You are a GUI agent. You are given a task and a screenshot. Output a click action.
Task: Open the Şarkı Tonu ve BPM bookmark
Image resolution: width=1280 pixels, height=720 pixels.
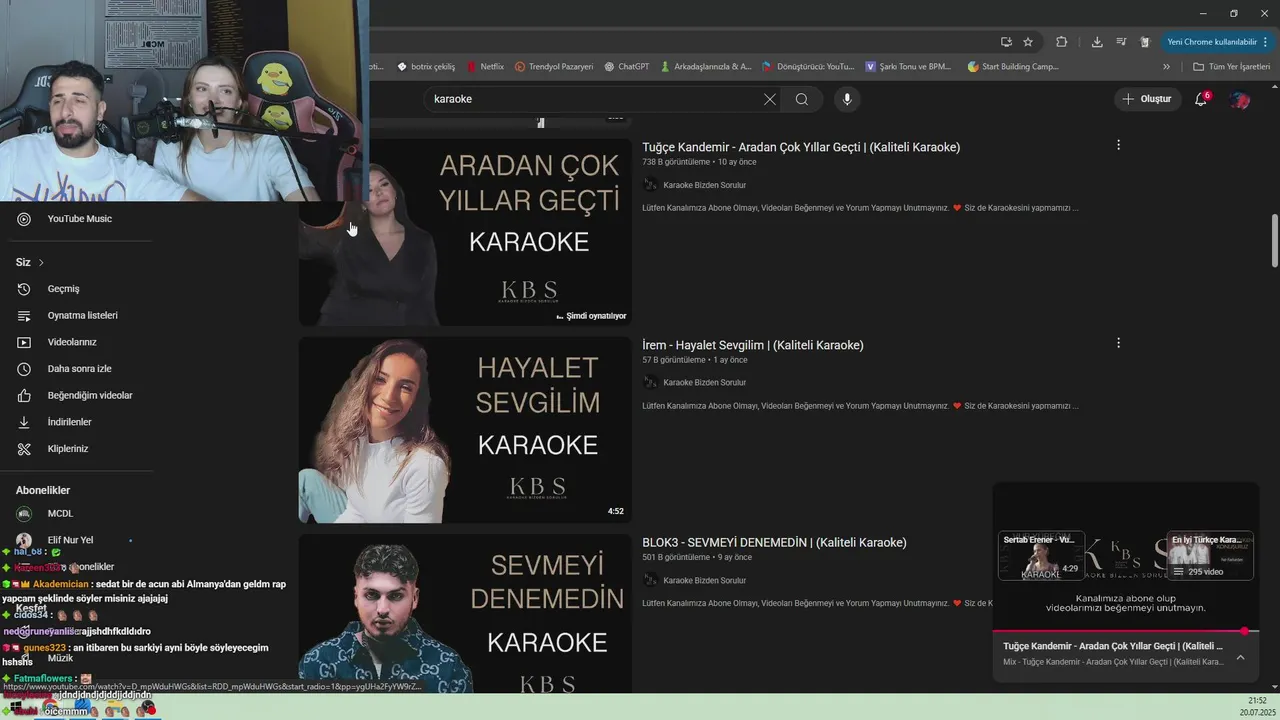[x=908, y=67]
